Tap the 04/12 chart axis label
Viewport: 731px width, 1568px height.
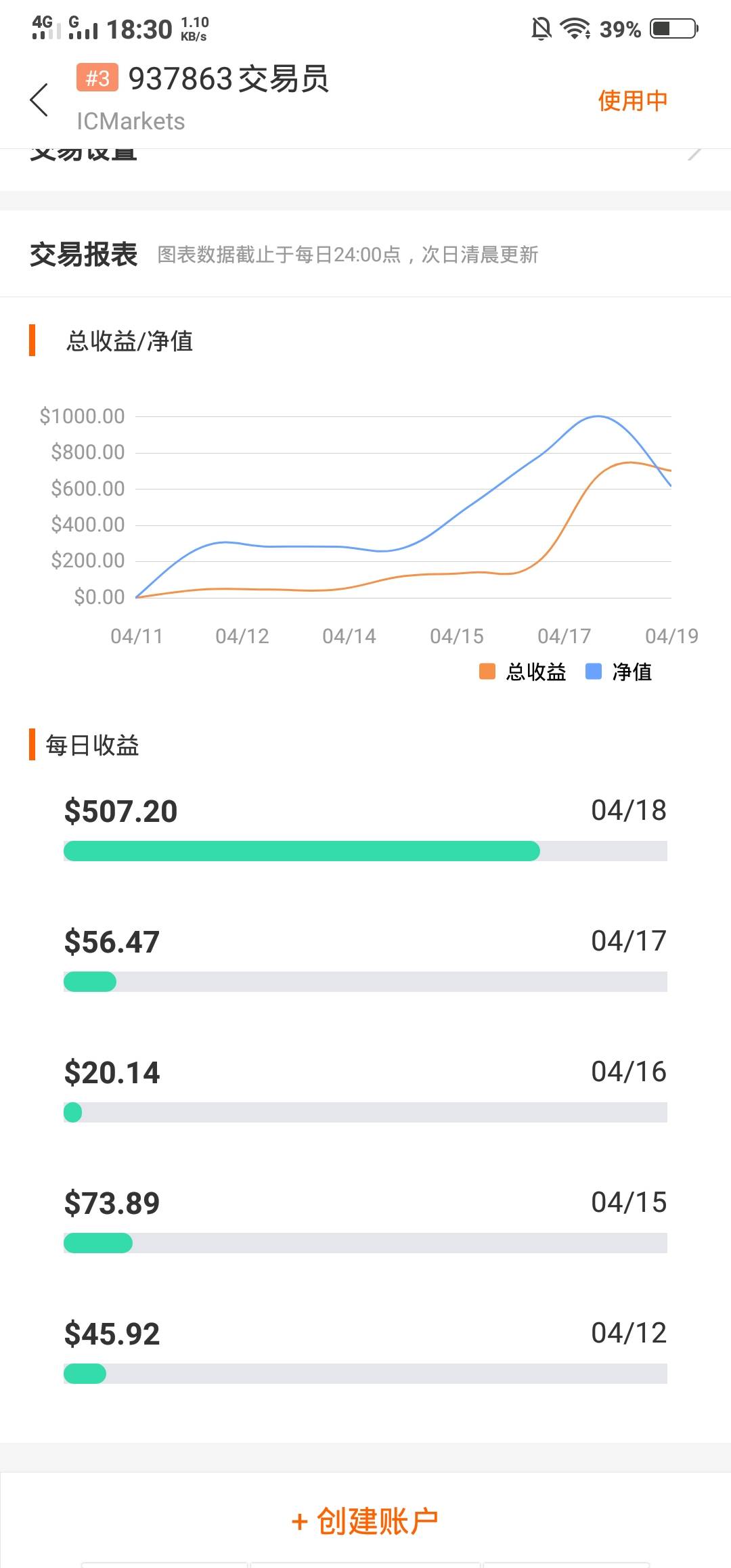pyautogui.click(x=242, y=636)
